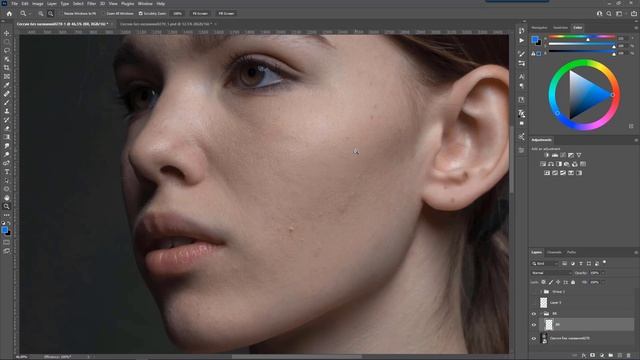Click the 100% zoom button
640x360 pixels.
tap(178, 13)
